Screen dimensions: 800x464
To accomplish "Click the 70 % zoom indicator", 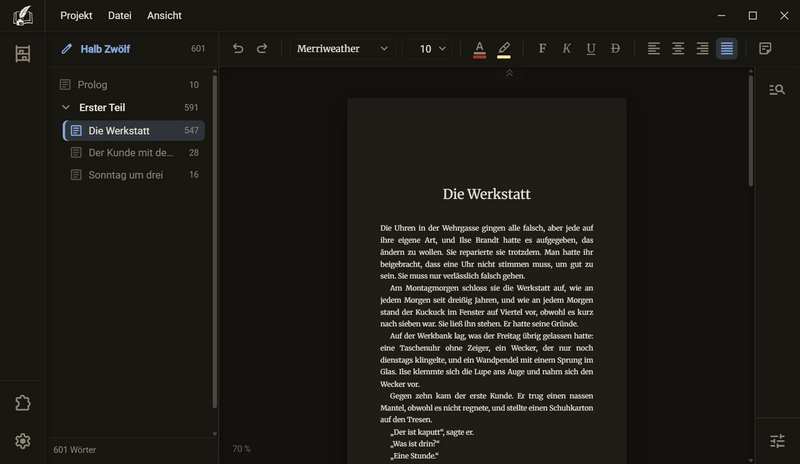I will tap(241, 449).
